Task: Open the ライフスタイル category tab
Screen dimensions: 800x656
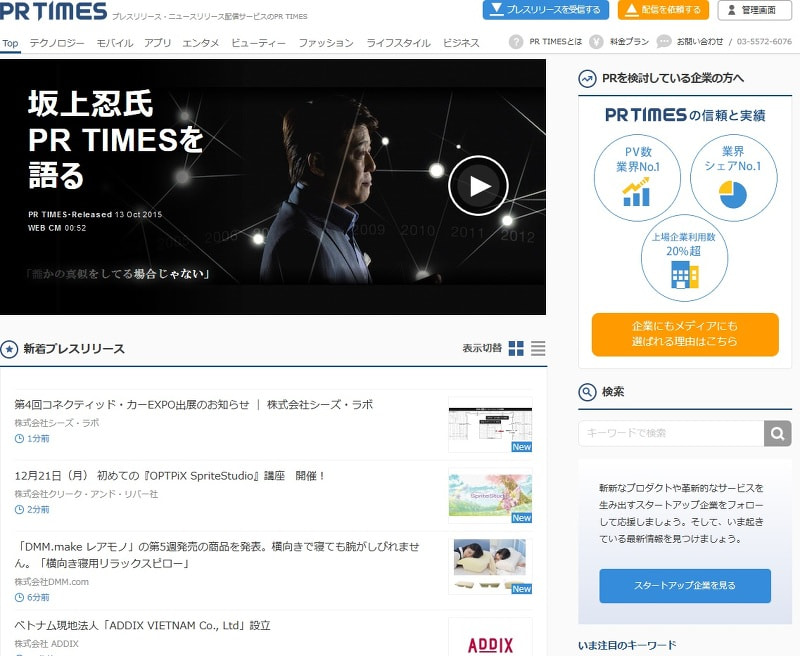Action: point(399,43)
